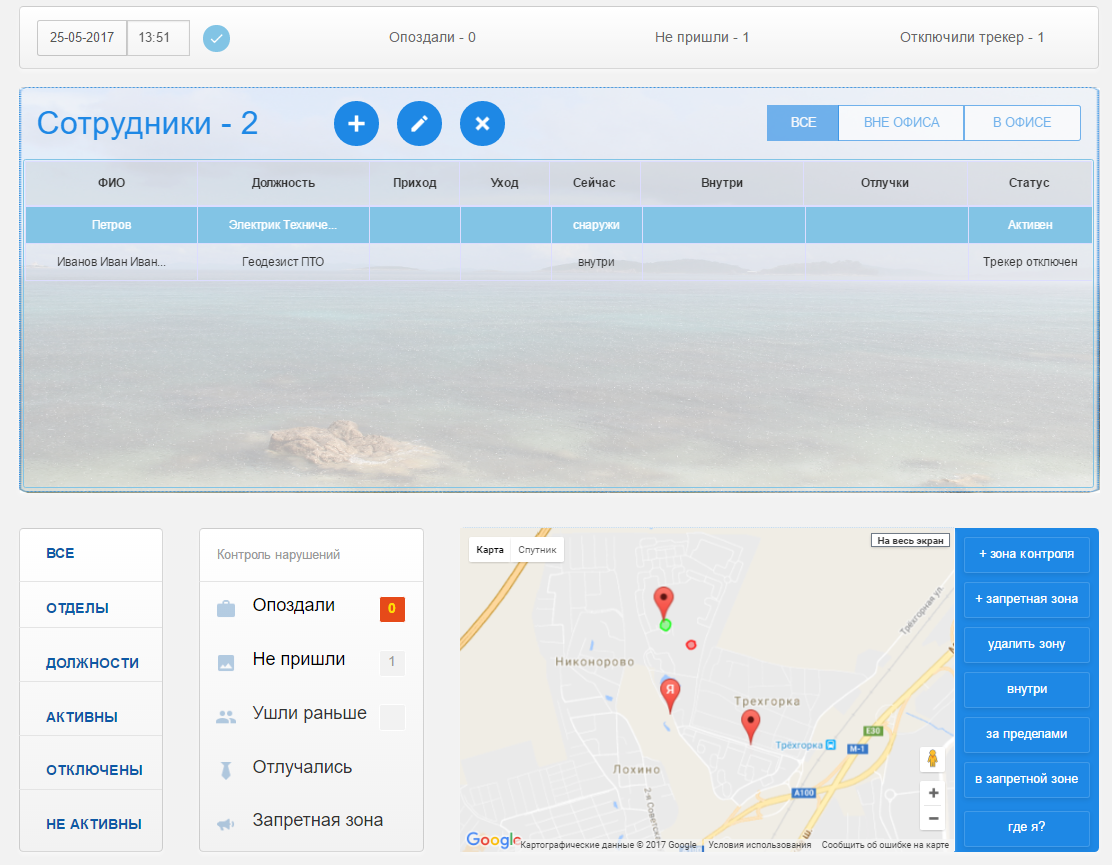
Task: Switch map to Спутник view
Action: coord(537,550)
